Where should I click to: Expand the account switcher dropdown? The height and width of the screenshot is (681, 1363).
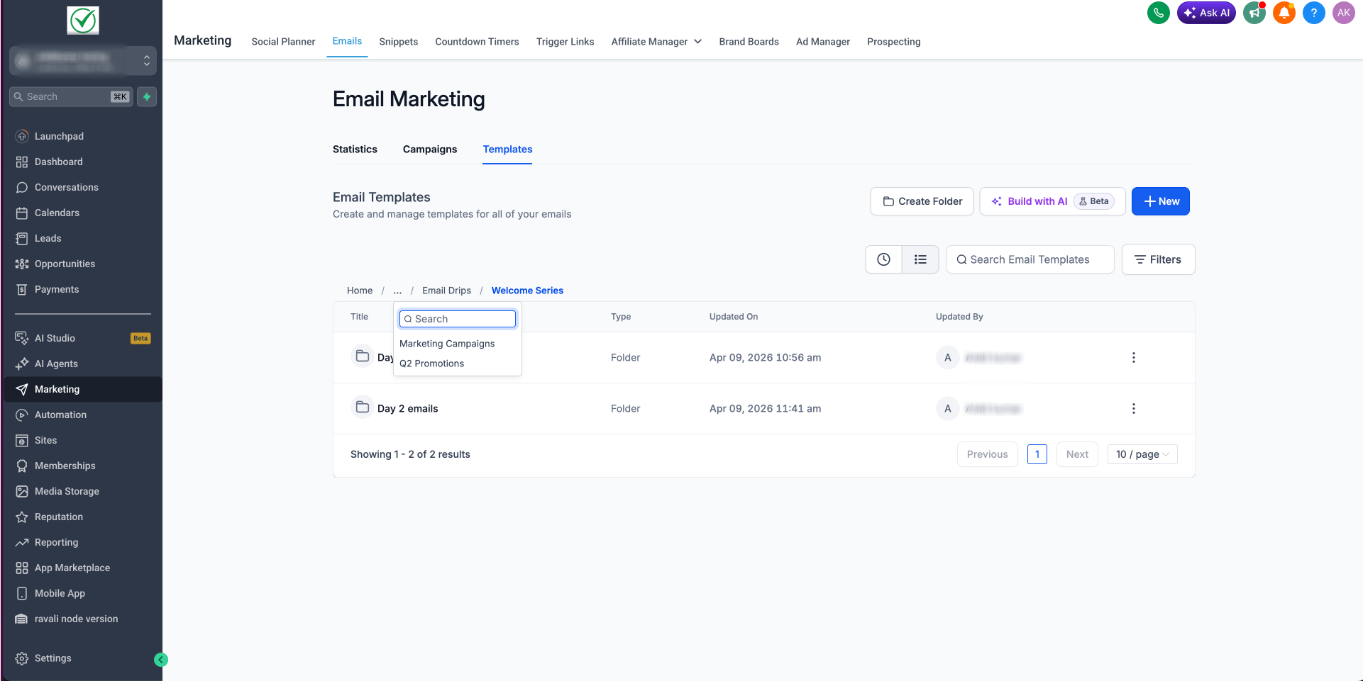tap(83, 61)
